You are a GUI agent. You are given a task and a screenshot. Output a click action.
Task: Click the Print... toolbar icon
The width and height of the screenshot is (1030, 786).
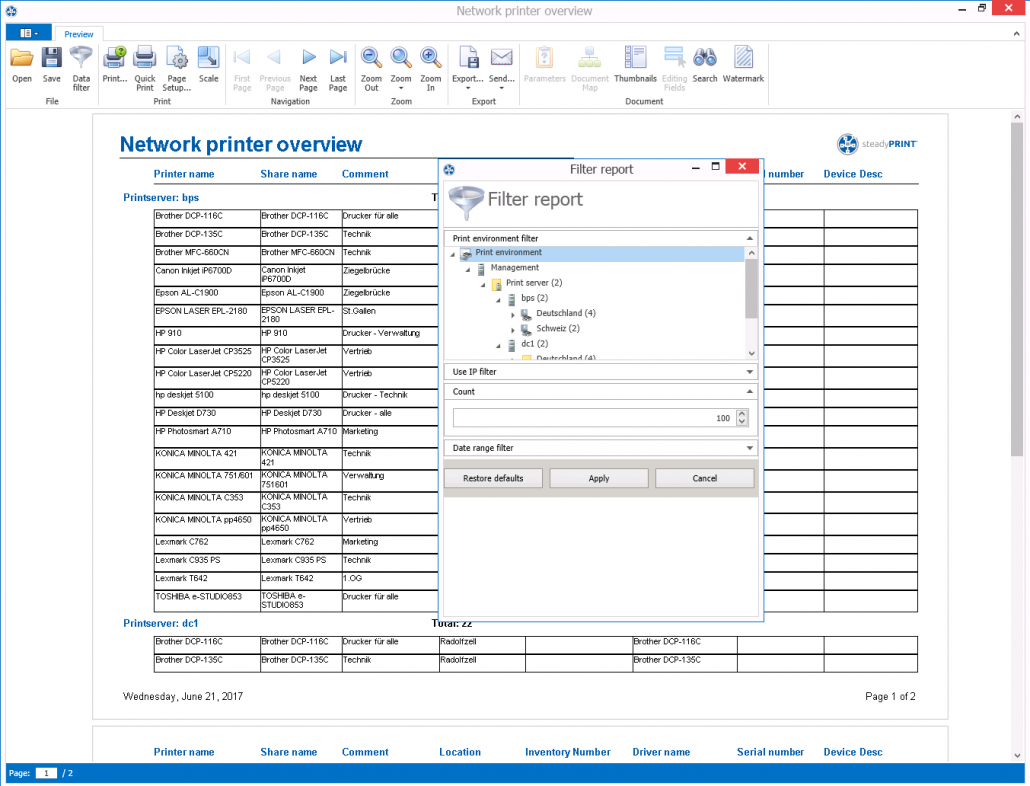(114, 64)
